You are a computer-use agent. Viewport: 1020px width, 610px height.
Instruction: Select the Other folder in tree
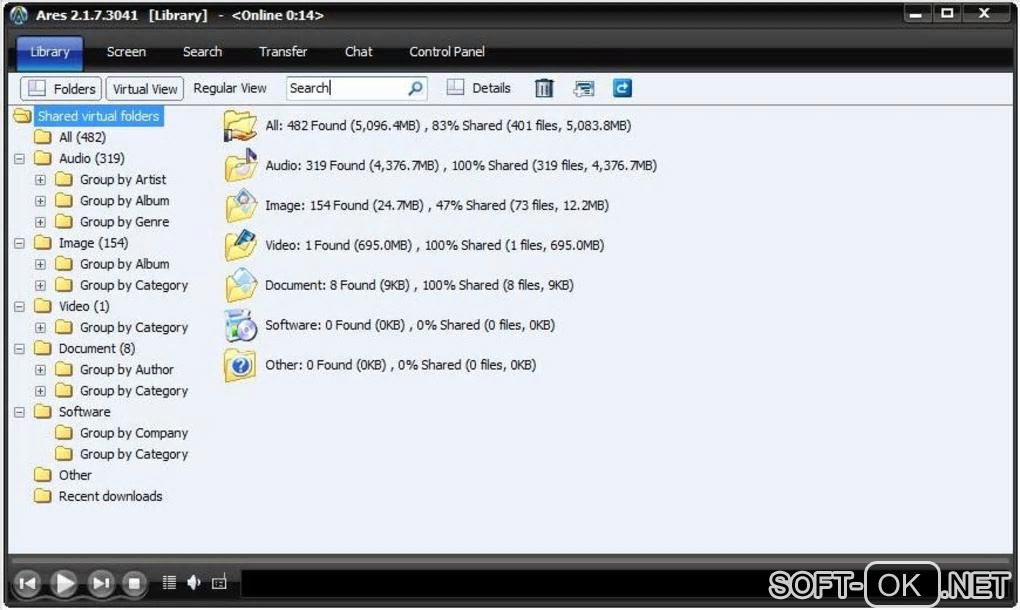click(75, 475)
